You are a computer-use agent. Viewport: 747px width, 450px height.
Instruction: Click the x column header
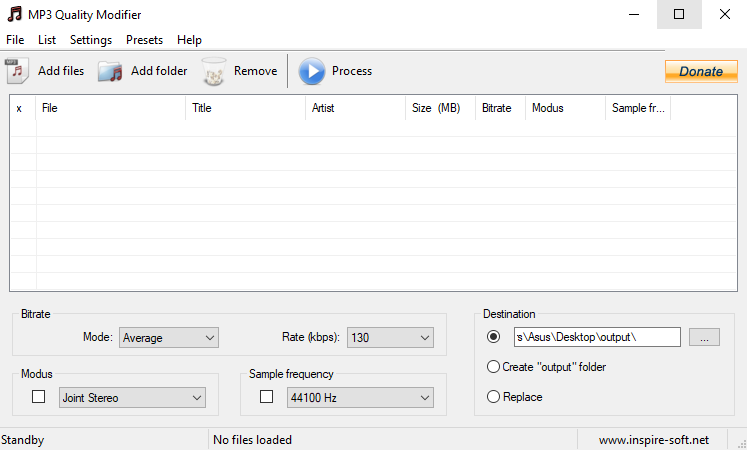click(23, 108)
